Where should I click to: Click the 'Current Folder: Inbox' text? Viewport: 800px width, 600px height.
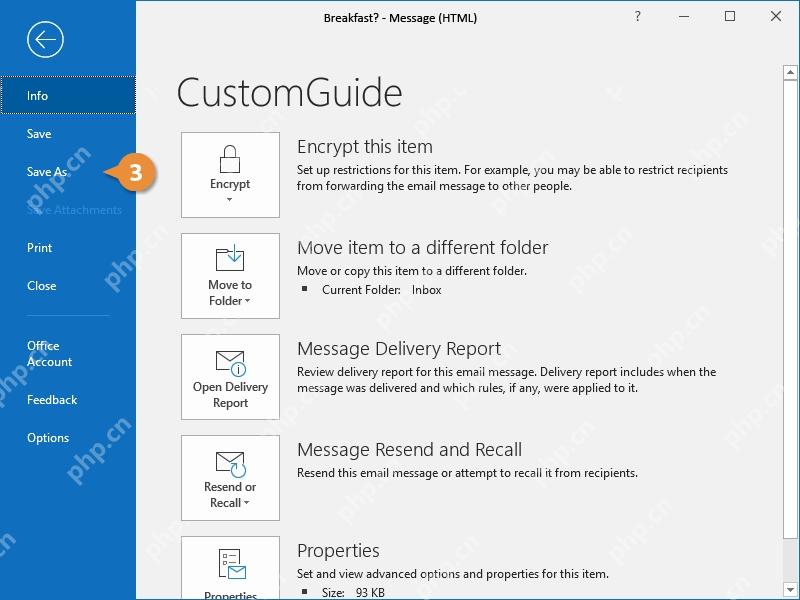[382, 290]
